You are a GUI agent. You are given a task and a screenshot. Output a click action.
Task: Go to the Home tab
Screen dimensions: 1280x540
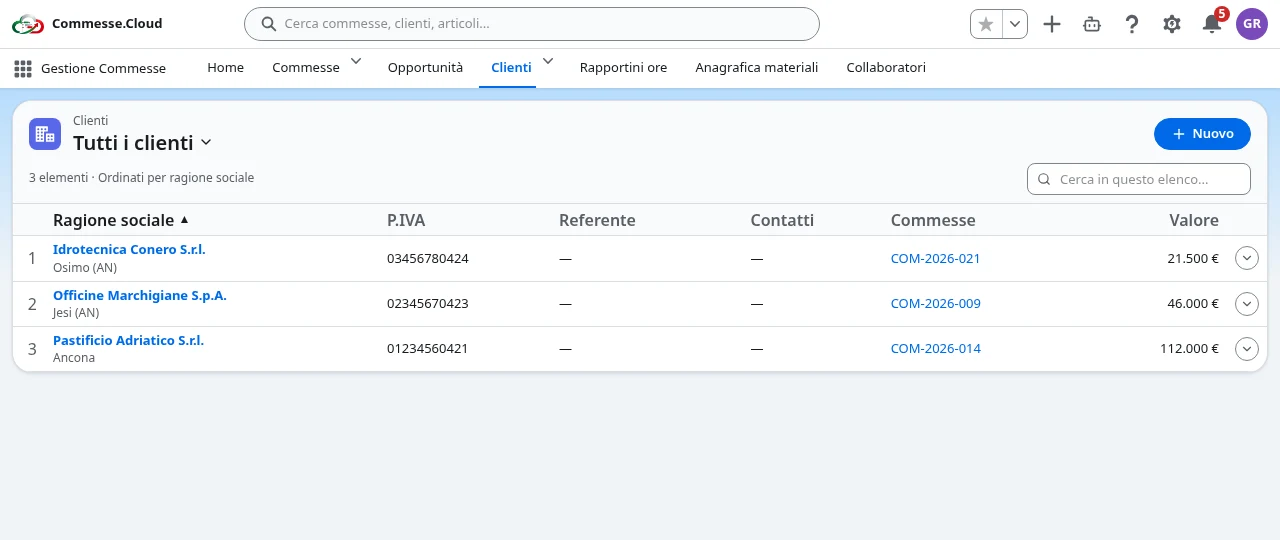(226, 68)
